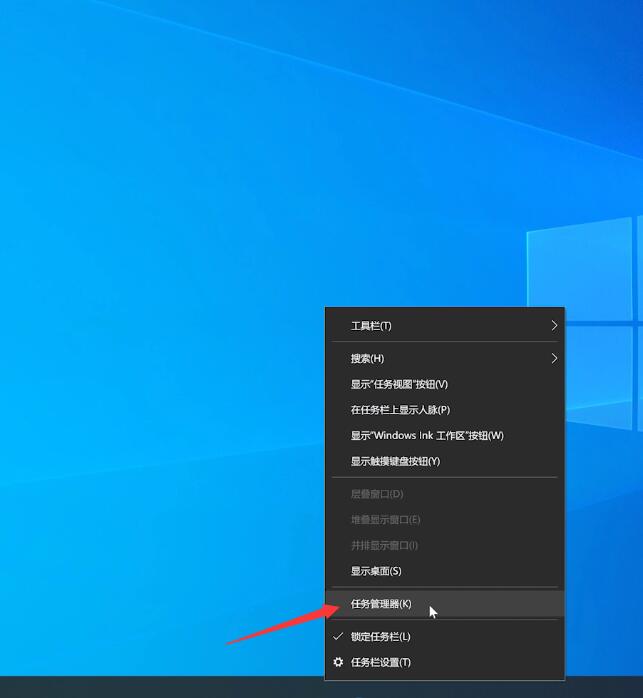Choose 层叠窗口(D) in the menu

tap(377, 494)
